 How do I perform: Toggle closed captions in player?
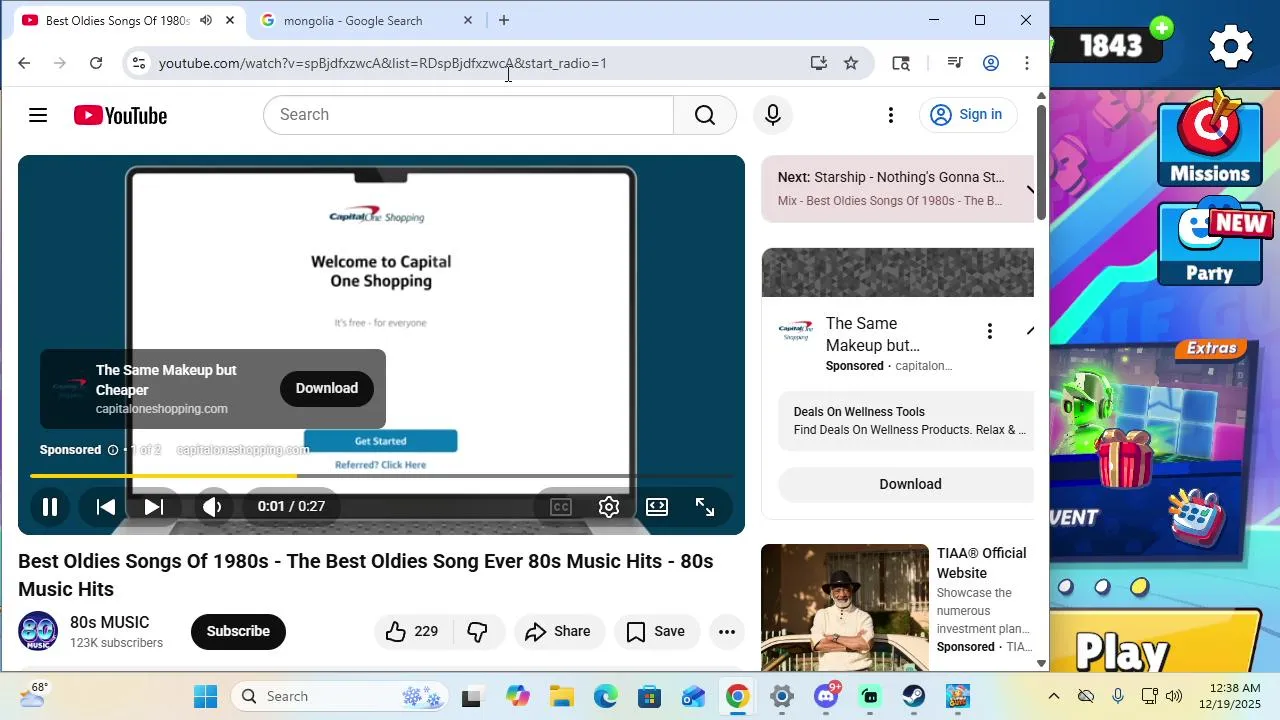click(561, 507)
